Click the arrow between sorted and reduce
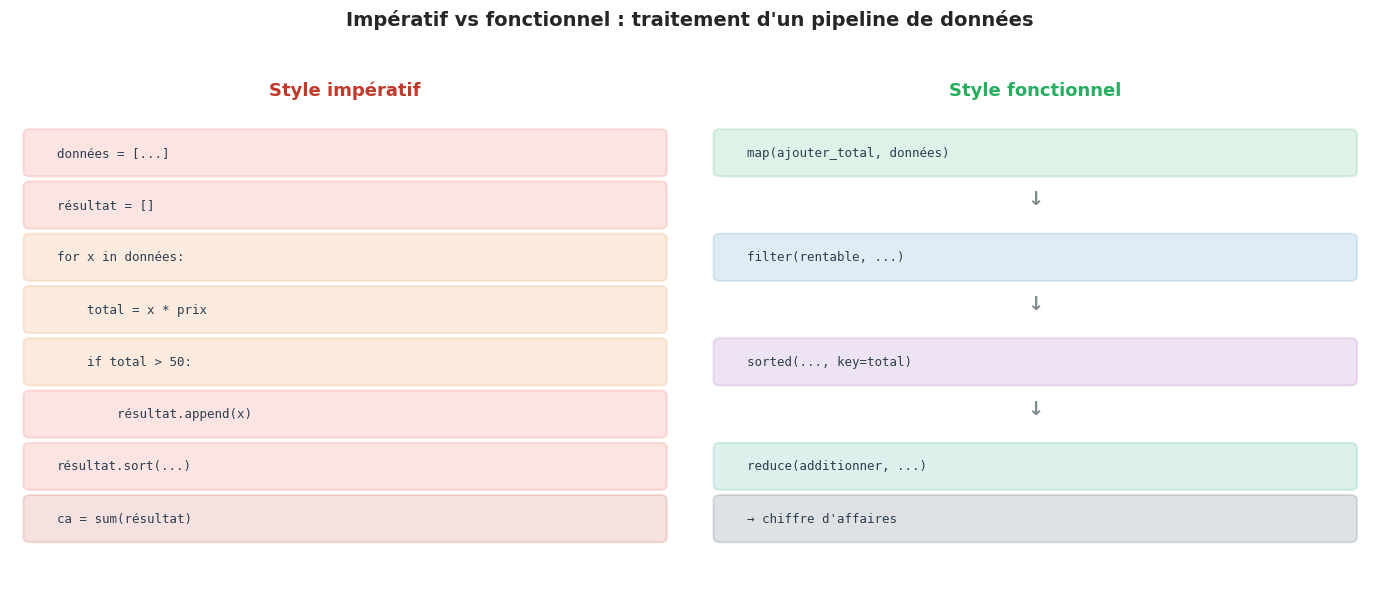 [x=1035, y=410]
